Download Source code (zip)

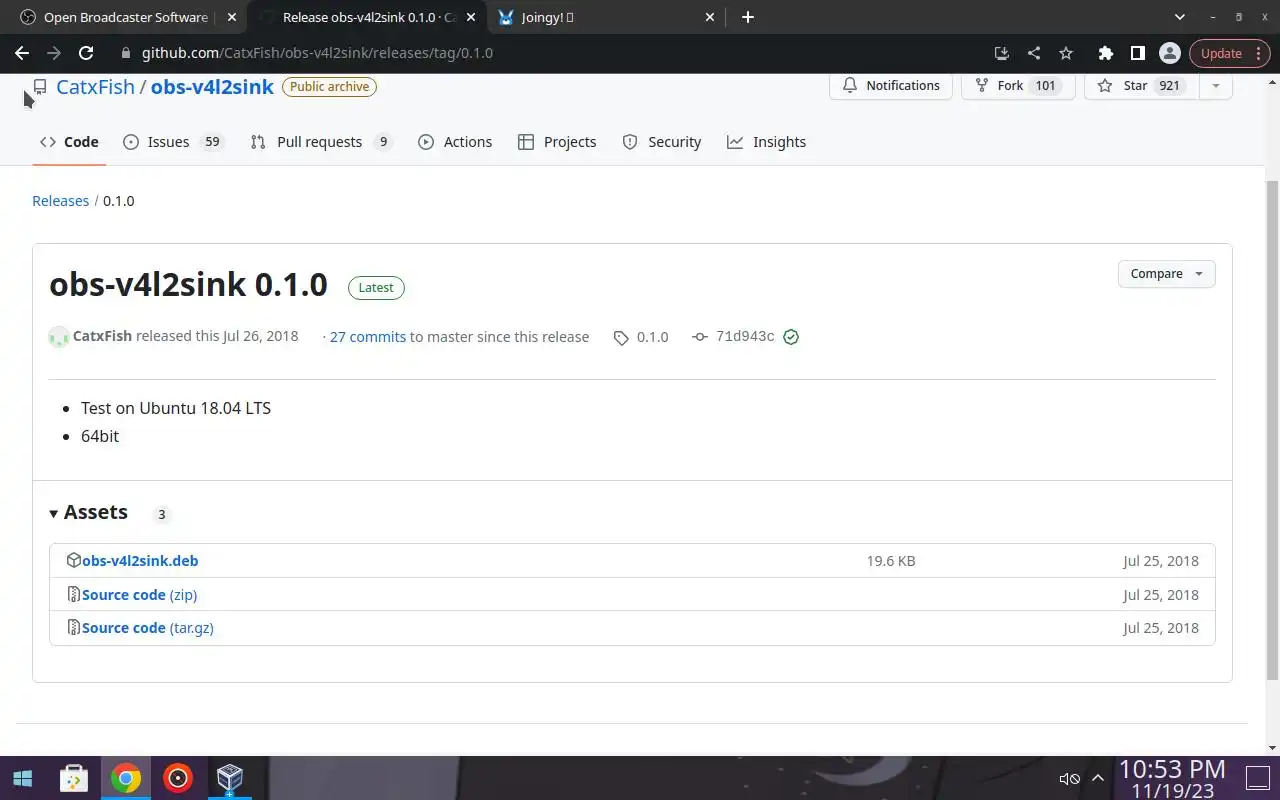[x=139, y=595]
